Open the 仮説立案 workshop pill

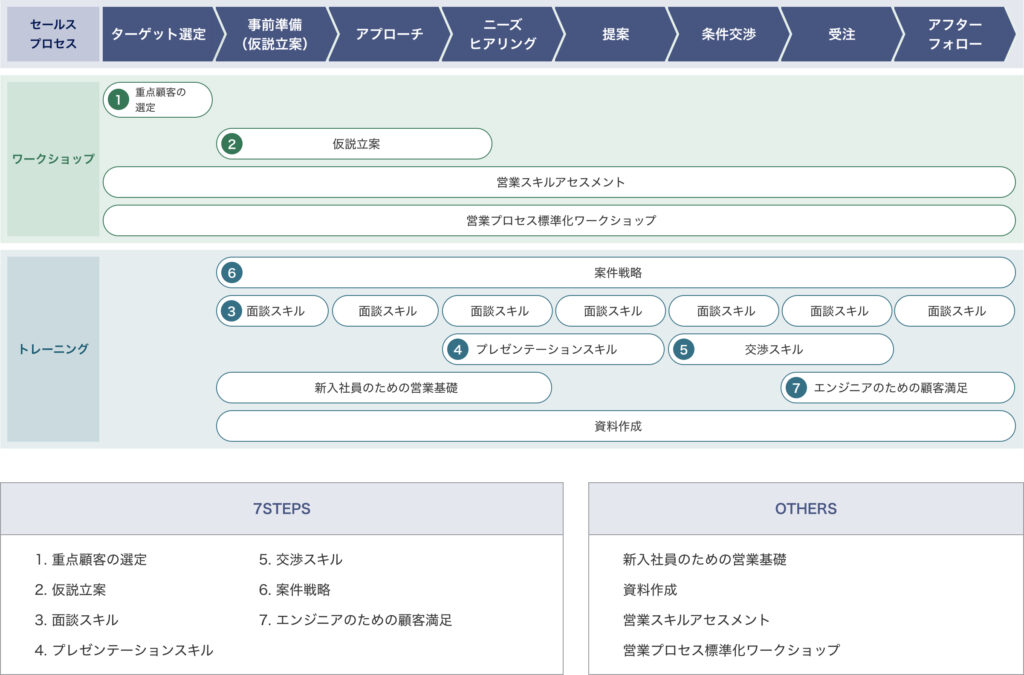coord(354,144)
